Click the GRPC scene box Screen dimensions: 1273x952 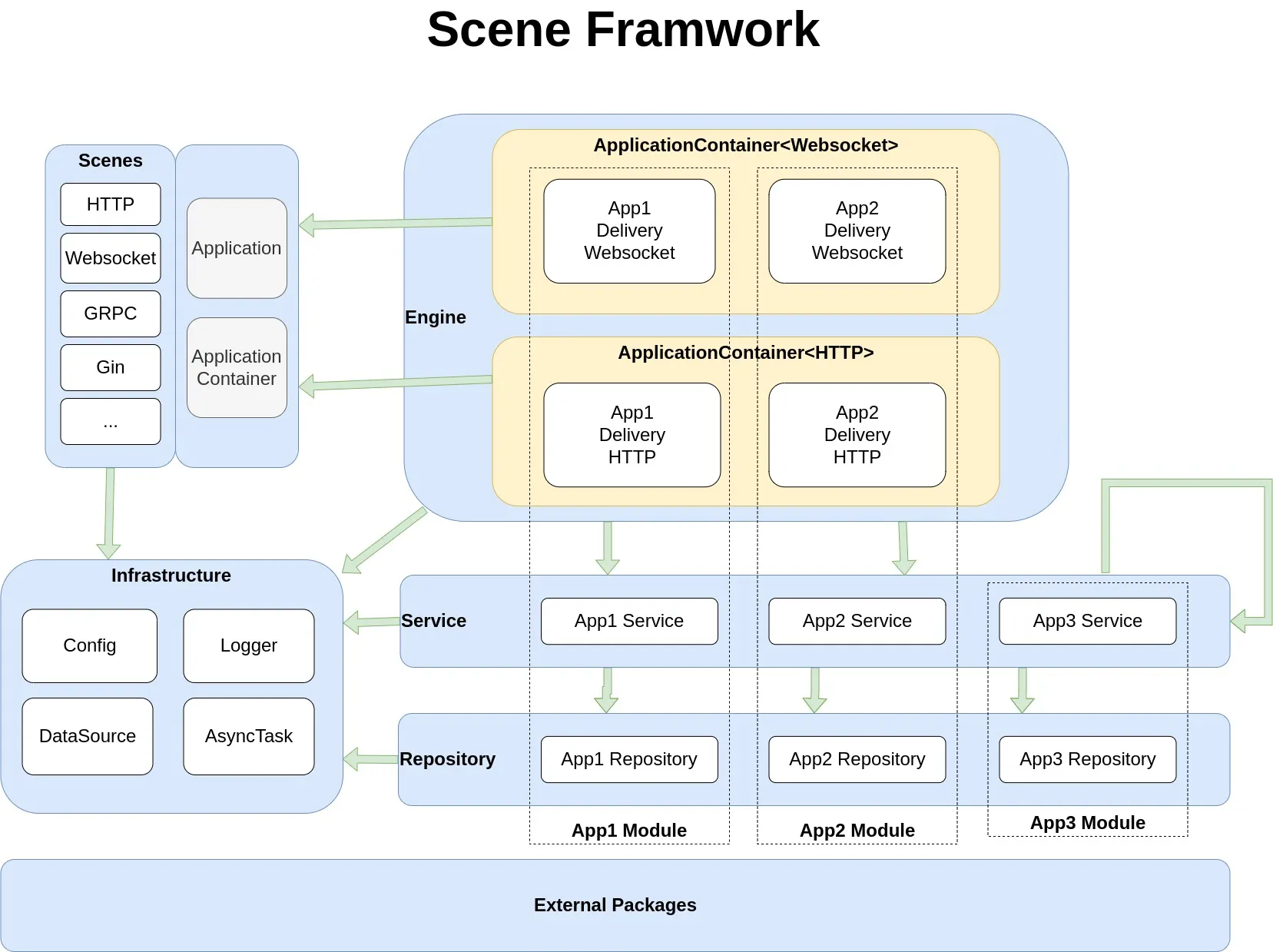[x=111, y=313]
